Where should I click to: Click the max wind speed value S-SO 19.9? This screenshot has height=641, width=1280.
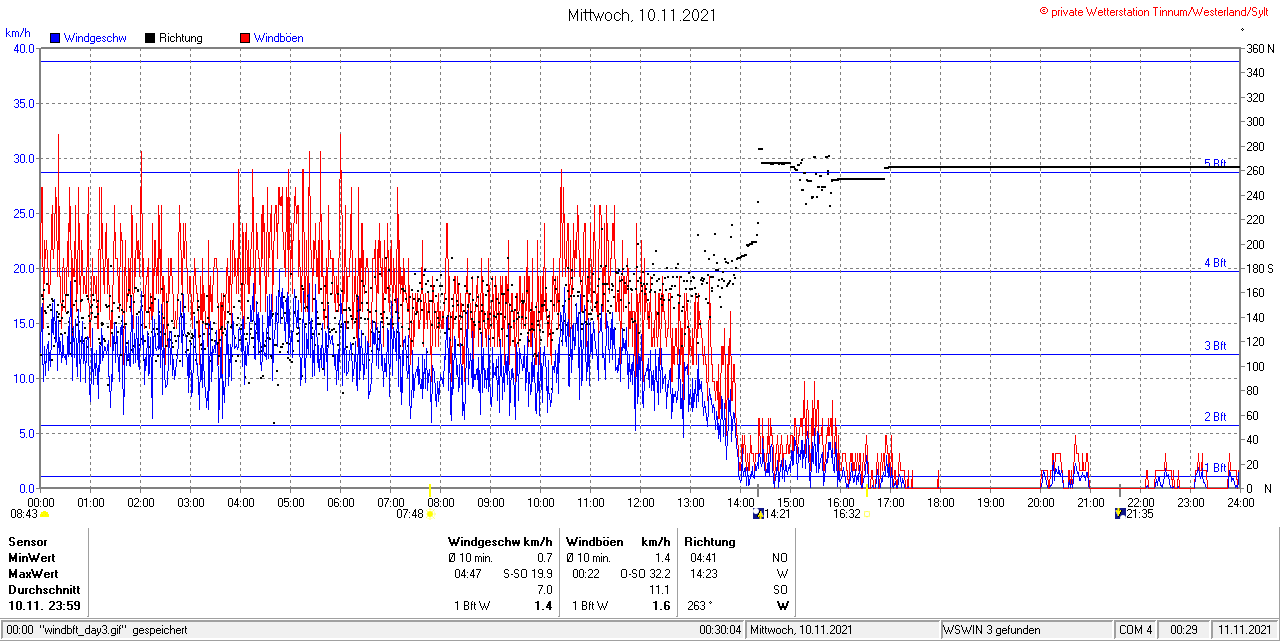coord(528,574)
